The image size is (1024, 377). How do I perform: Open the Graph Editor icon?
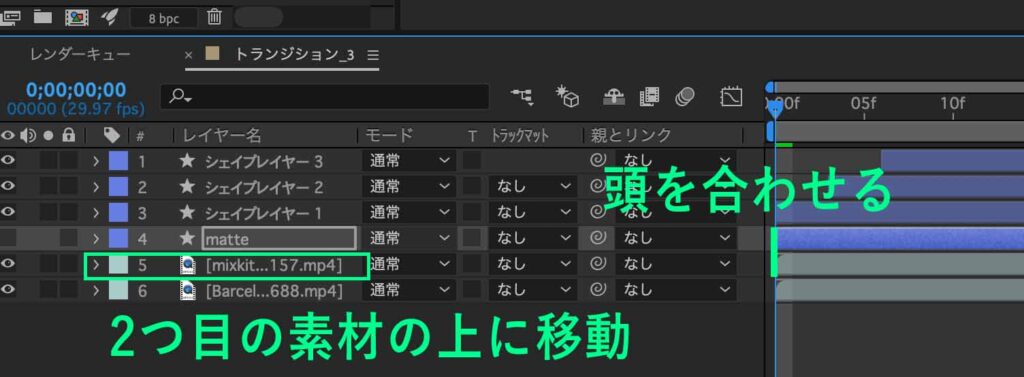(731, 97)
